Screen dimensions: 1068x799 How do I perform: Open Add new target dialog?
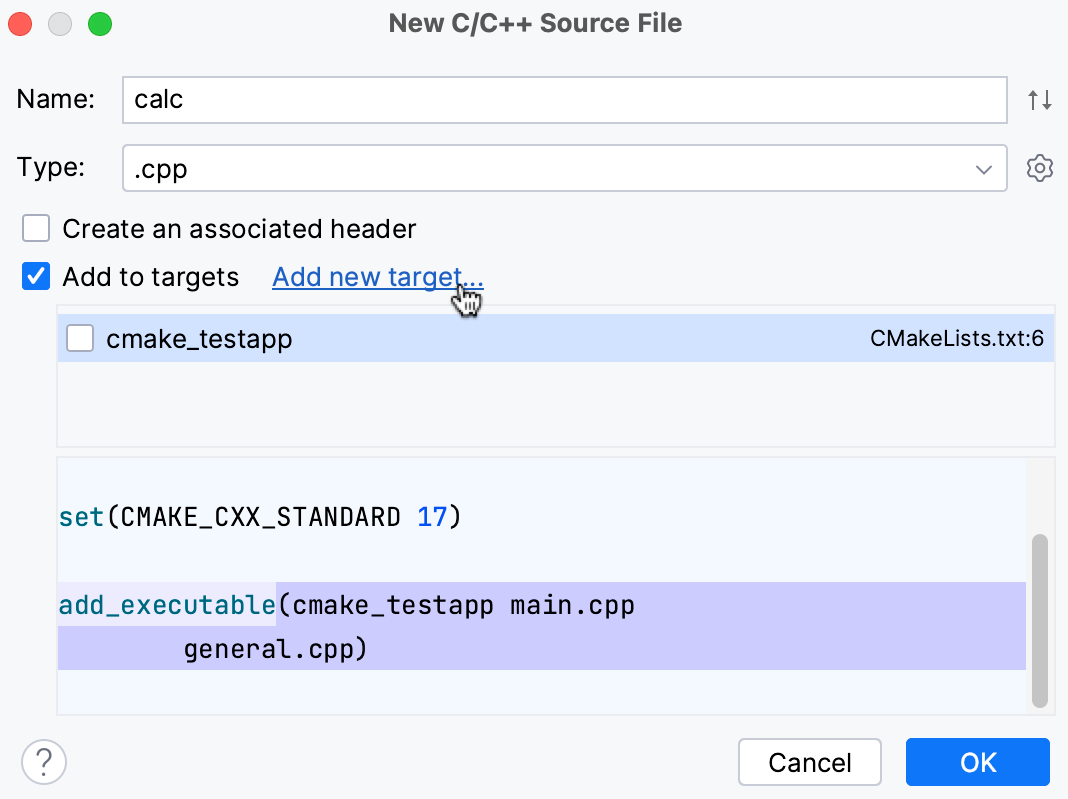click(377, 276)
